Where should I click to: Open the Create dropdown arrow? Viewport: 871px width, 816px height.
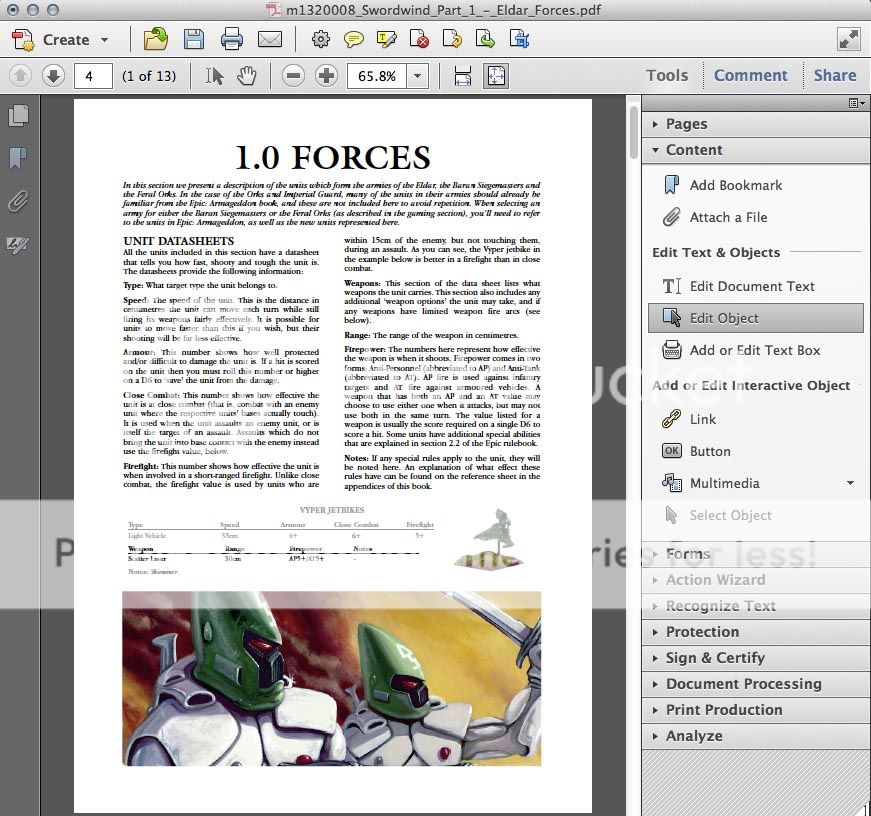(x=104, y=40)
